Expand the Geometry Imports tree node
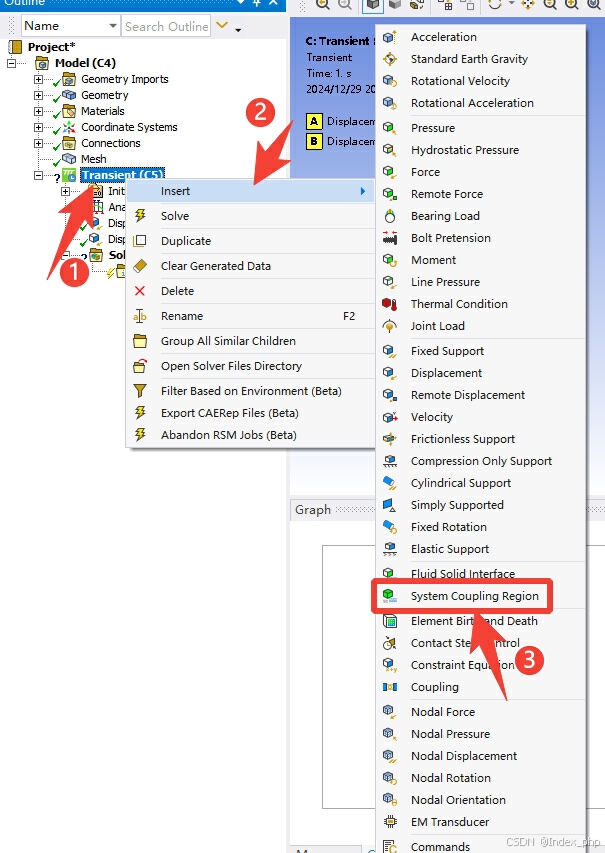This screenshot has width=605, height=853. (38, 79)
